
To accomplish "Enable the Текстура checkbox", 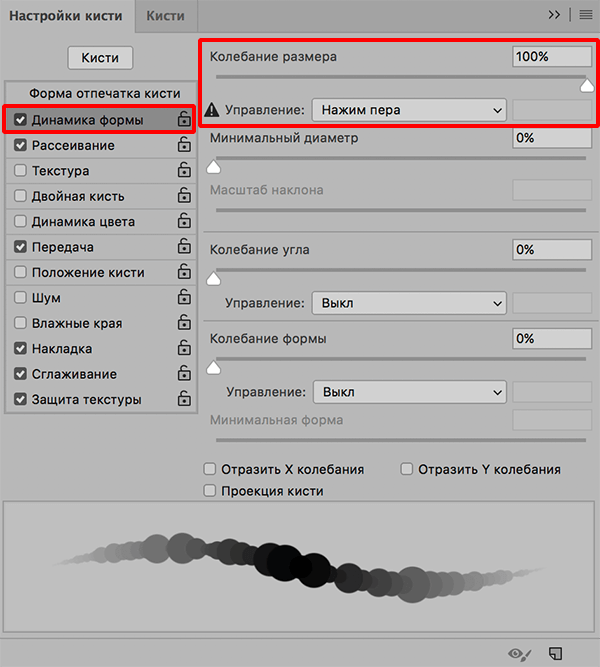I will [x=21, y=171].
